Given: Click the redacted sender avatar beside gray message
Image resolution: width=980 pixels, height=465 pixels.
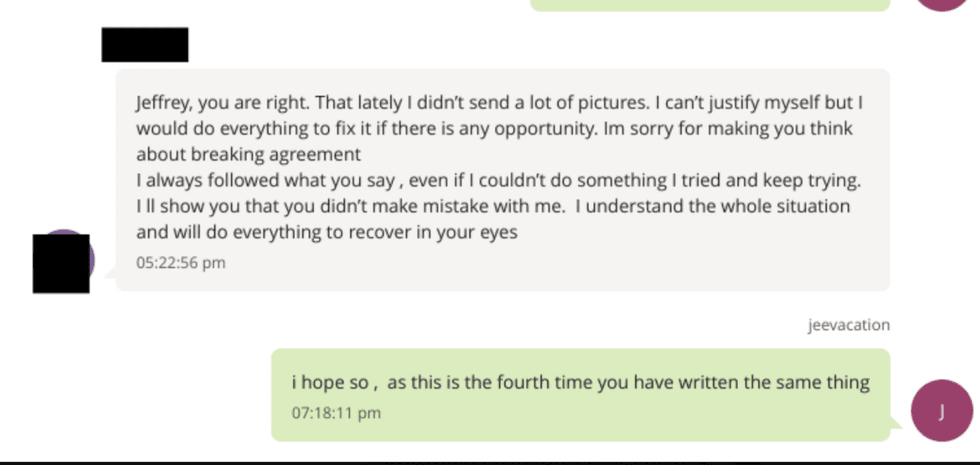Looking at the screenshot, I should (x=62, y=263).
